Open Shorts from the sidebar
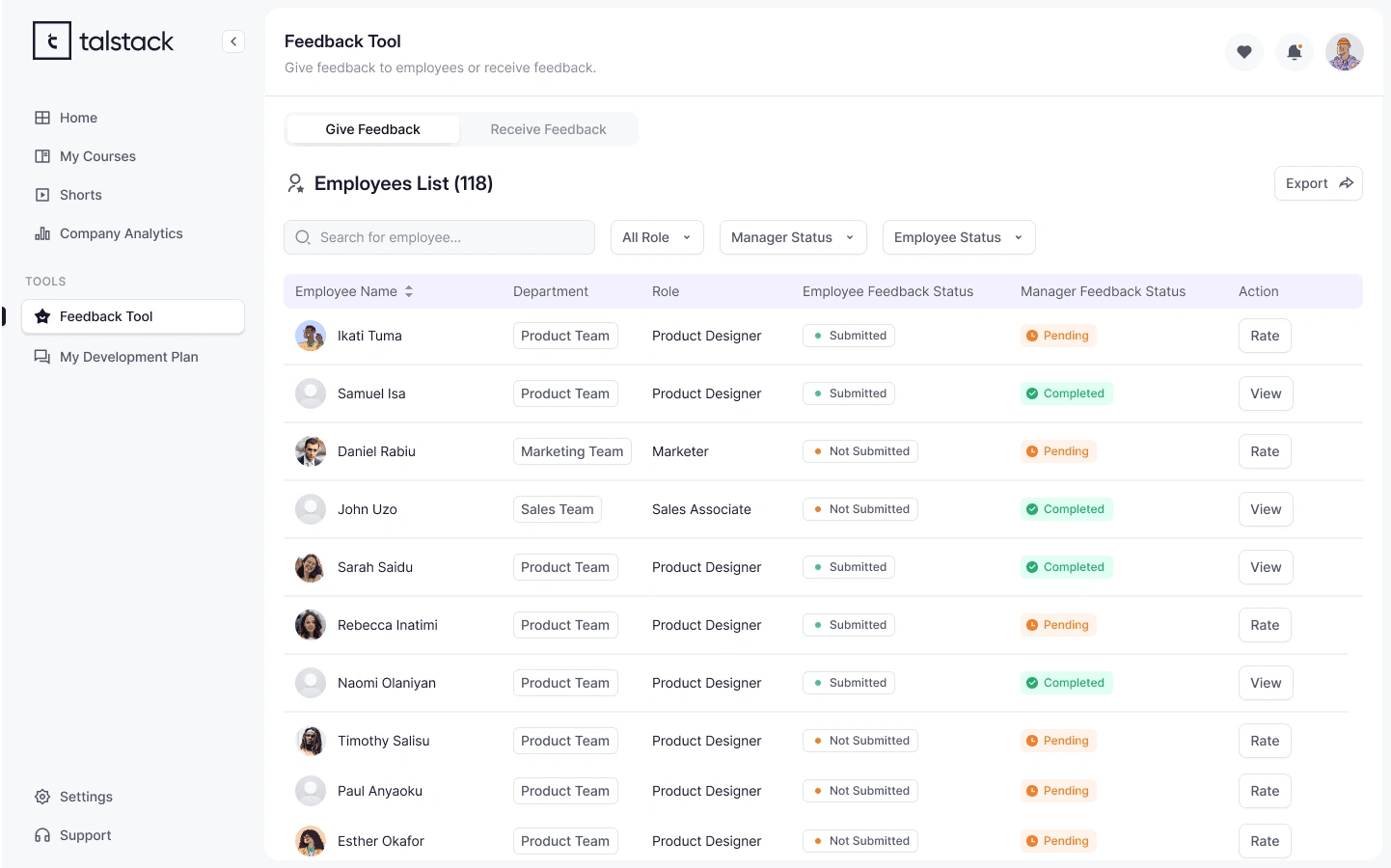The image size is (1391, 868). point(80,195)
